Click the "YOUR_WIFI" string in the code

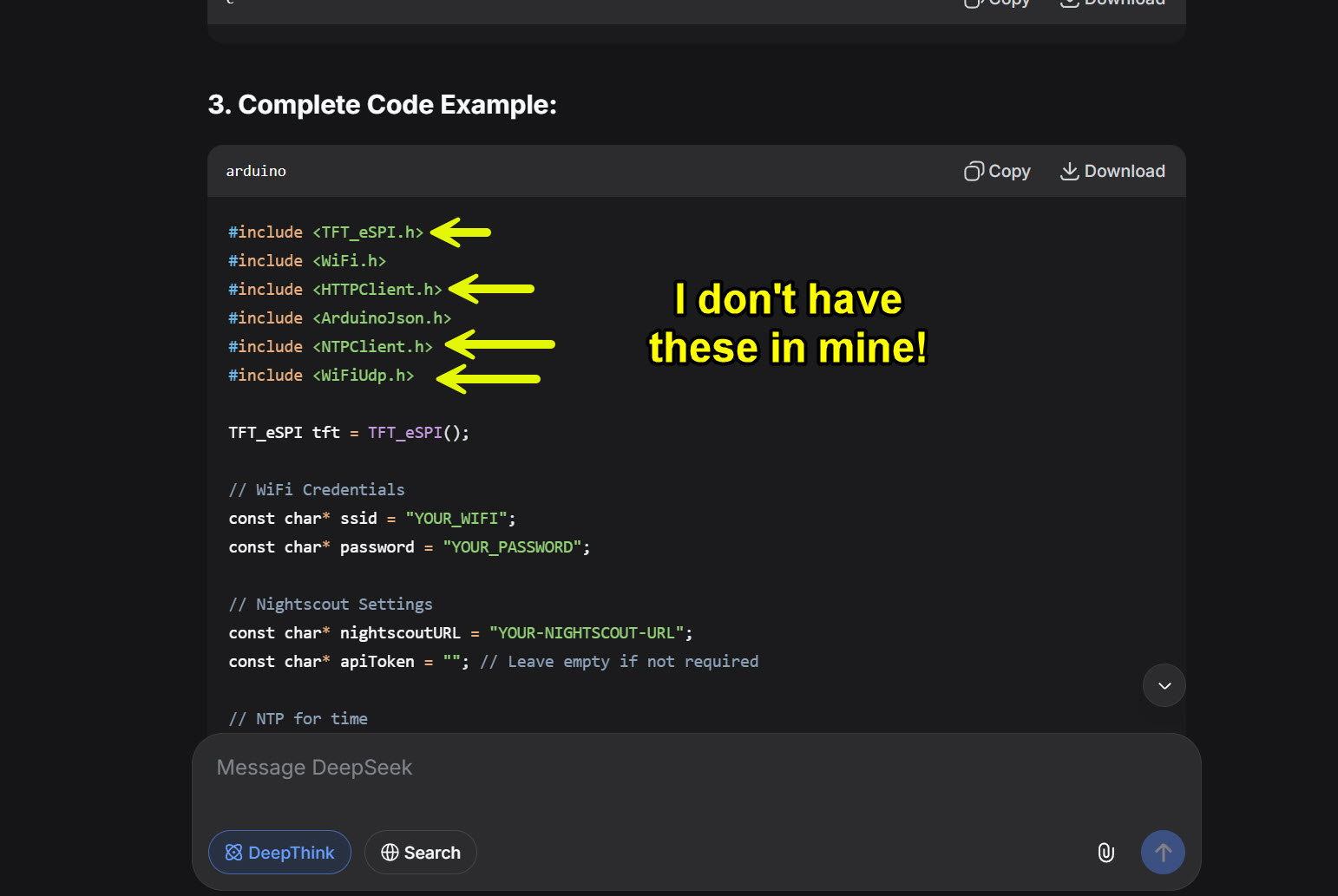pyautogui.click(x=456, y=519)
